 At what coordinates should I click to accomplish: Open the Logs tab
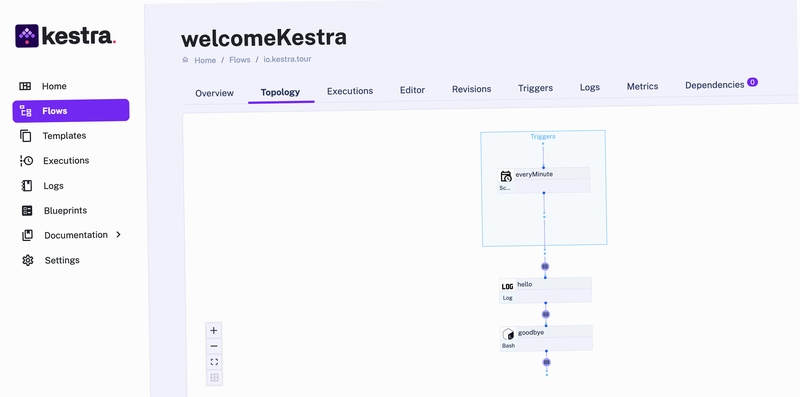click(x=590, y=87)
